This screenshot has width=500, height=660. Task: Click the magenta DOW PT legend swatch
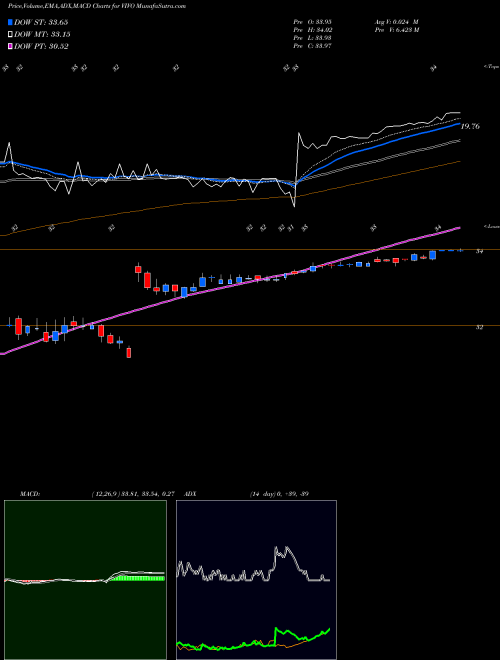point(11,46)
